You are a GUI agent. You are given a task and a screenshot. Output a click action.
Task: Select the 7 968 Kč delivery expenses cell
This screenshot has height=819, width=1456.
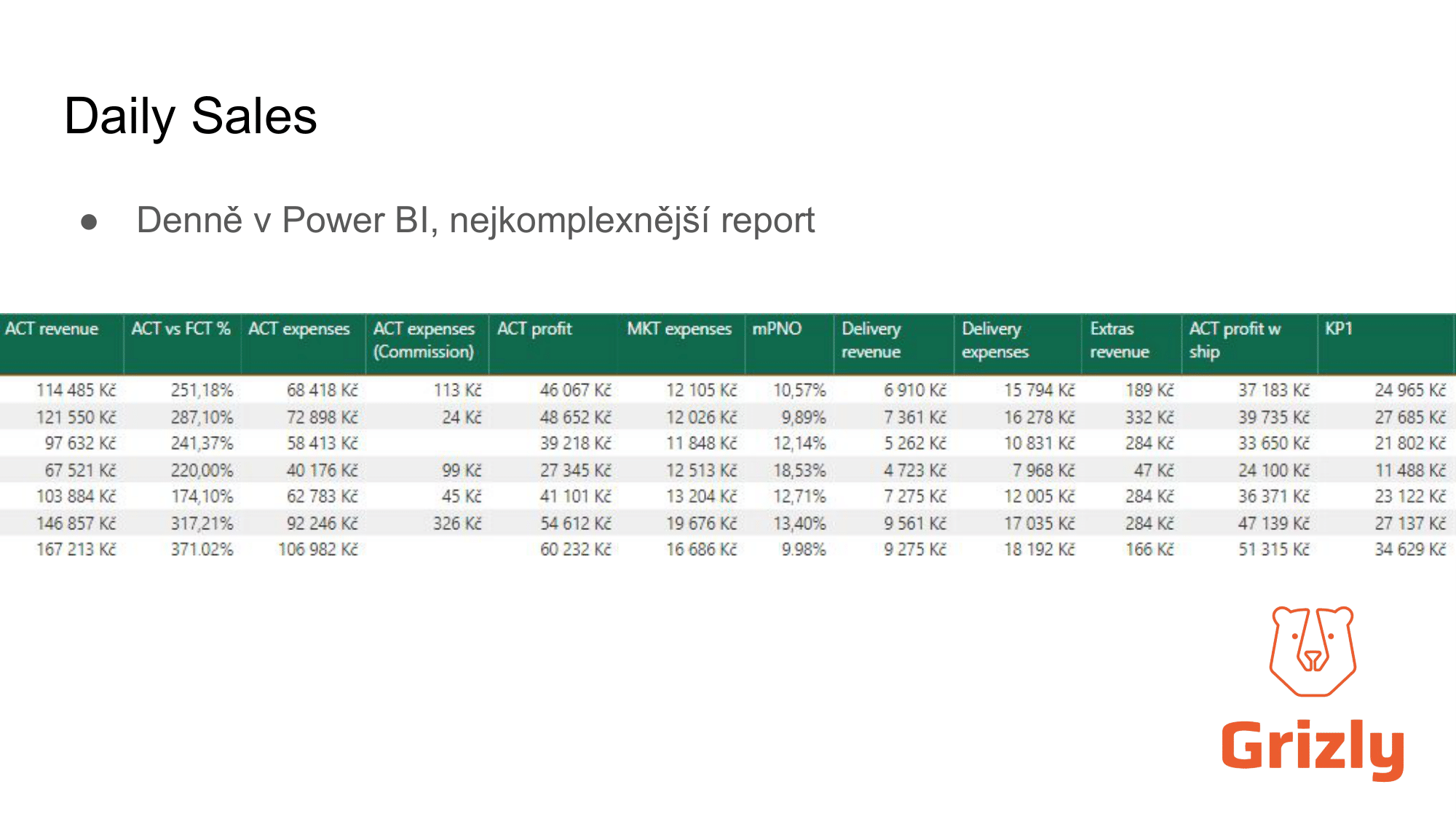1043,470
